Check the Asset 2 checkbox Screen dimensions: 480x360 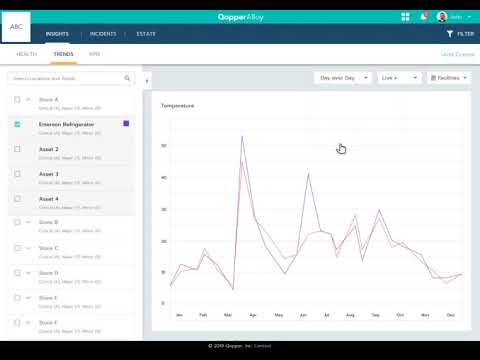click(17, 149)
